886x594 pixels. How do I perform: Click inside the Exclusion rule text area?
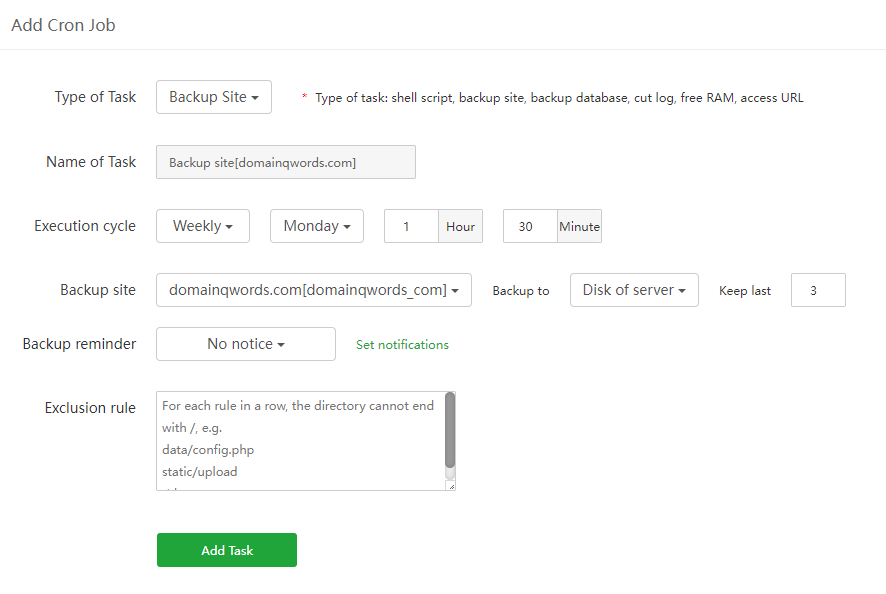pos(300,440)
